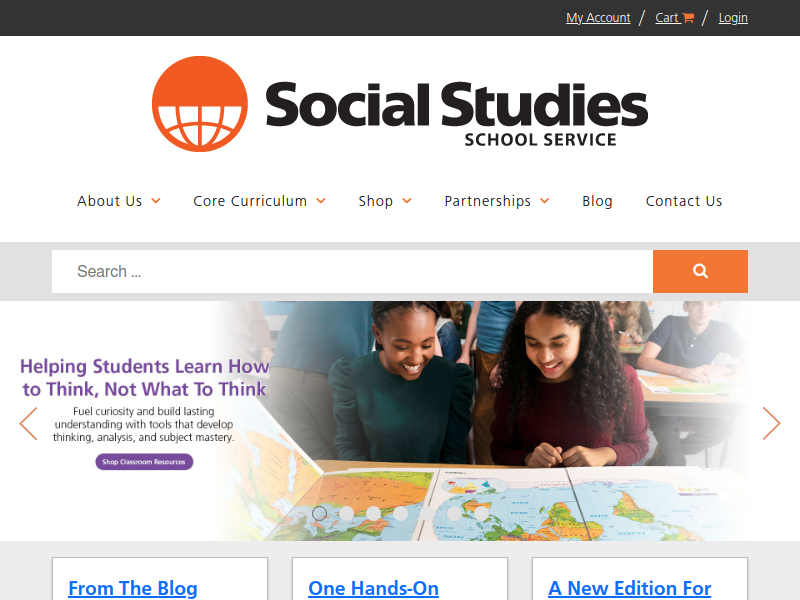Go to previous slide with left arrow
Image resolution: width=800 pixels, height=600 pixels.
pyautogui.click(x=28, y=423)
